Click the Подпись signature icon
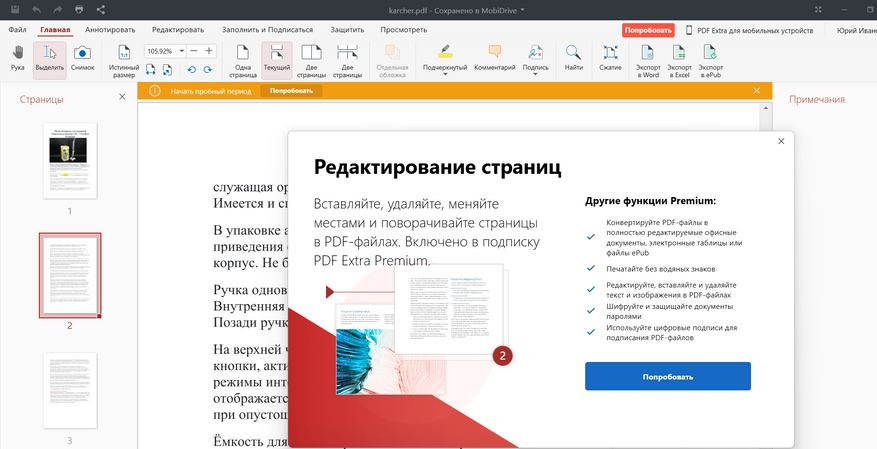877x449 pixels. tap(535, 53)
